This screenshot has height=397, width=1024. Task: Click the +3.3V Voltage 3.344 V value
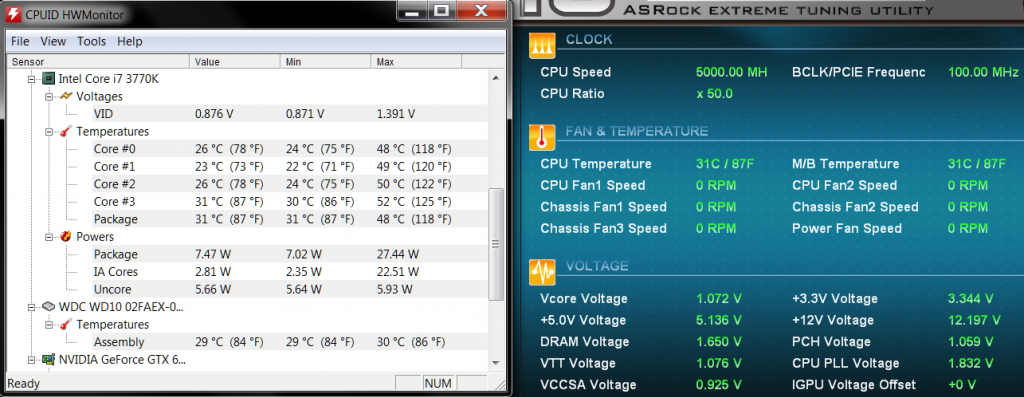(x=970, y=298)
